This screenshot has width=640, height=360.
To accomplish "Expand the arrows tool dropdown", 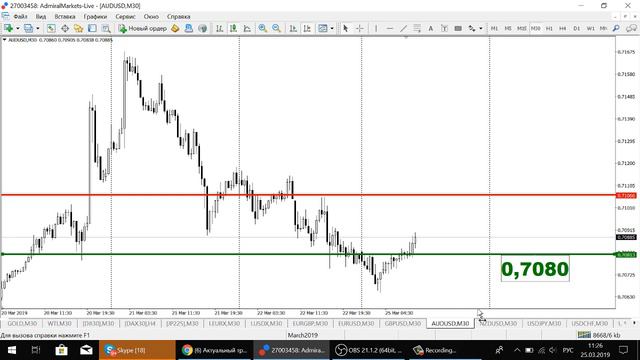I will point(481,28).
